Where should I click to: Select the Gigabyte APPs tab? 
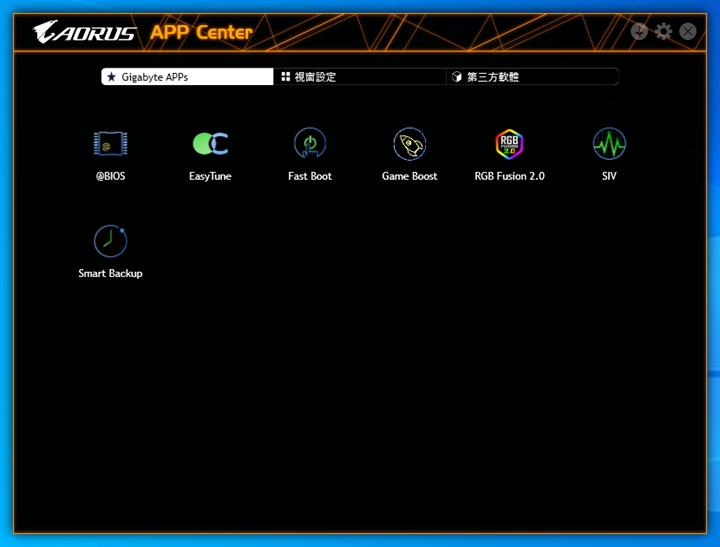point(187,77)
